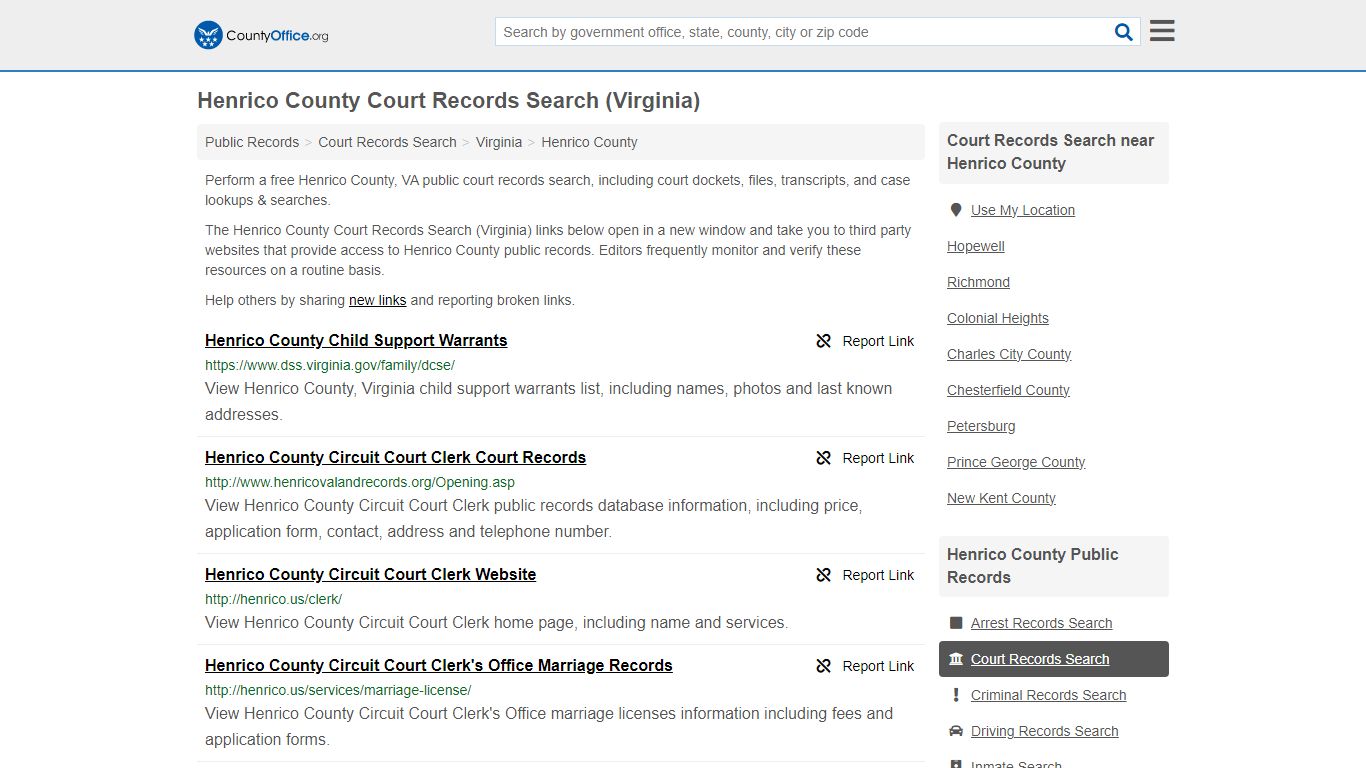Viewport: 1366px width, 768px height.
Task: Click the Criminal Records exclamation icon
Action: 956,695
